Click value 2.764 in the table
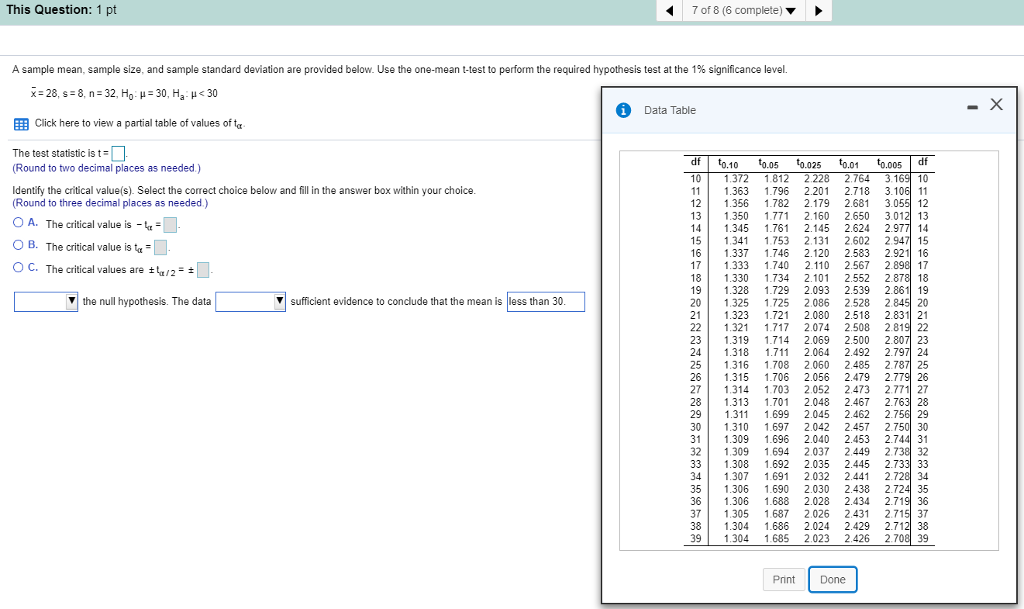Image resolution: width=1024 pixels, height=609 pixels. click(x=857, y=179)
